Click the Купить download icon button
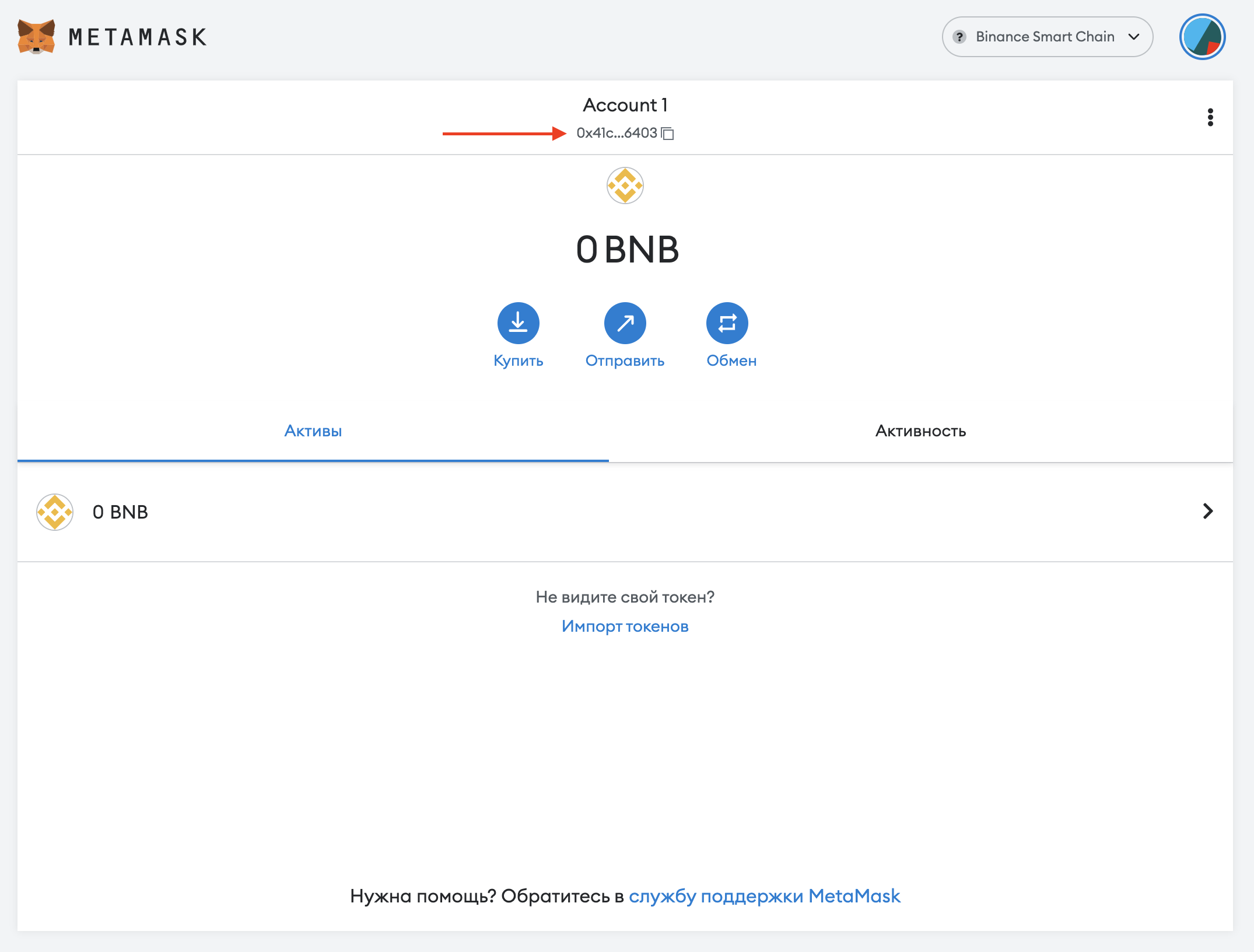Screen dimensions: 1254x952 (x=518, y=323)
